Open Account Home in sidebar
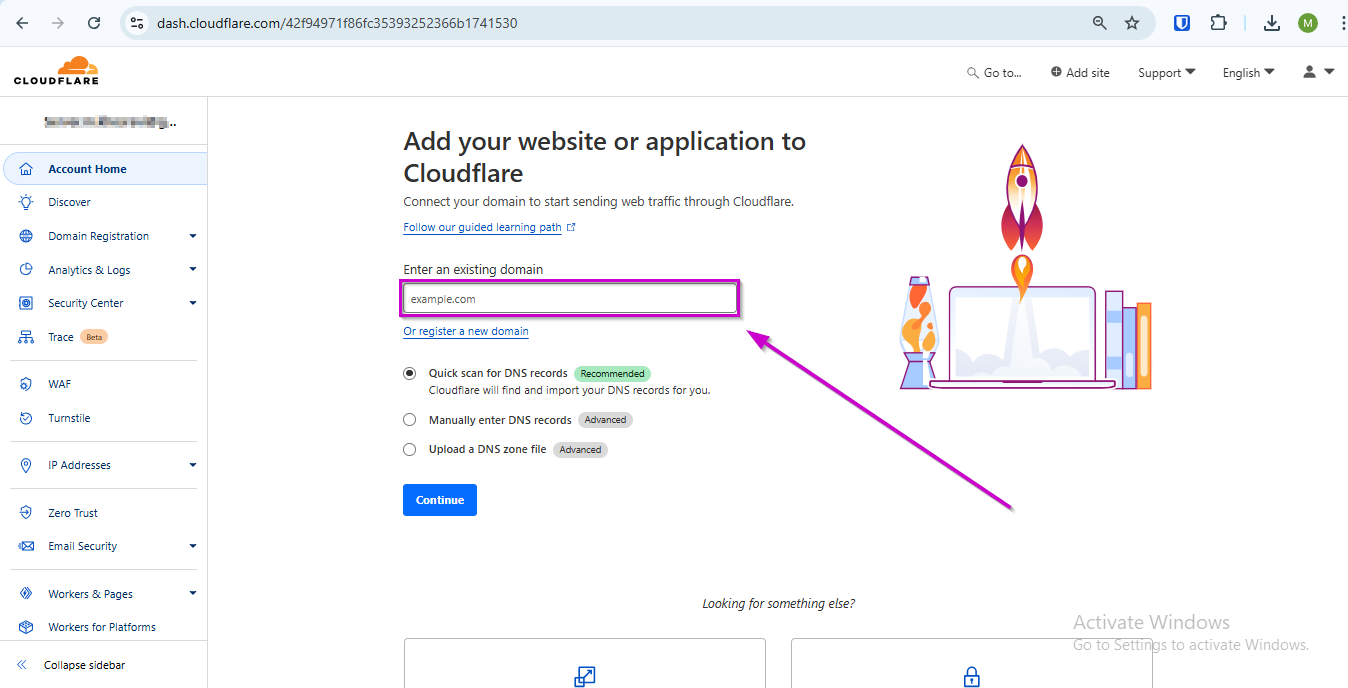Screen dimensions: 1348x688 105,169
